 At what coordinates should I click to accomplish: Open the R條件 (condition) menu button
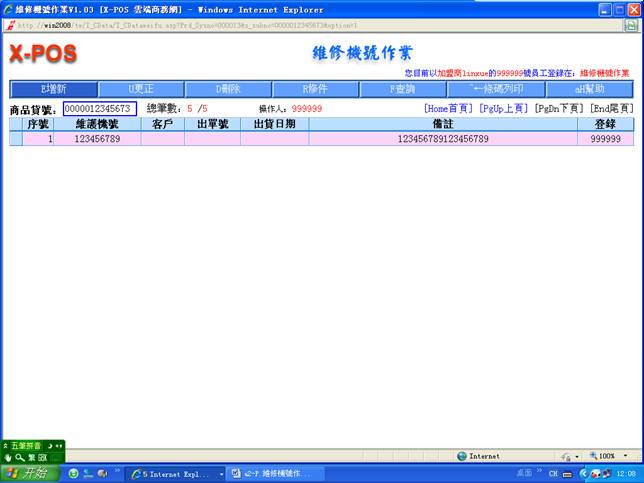coord(315,89)
